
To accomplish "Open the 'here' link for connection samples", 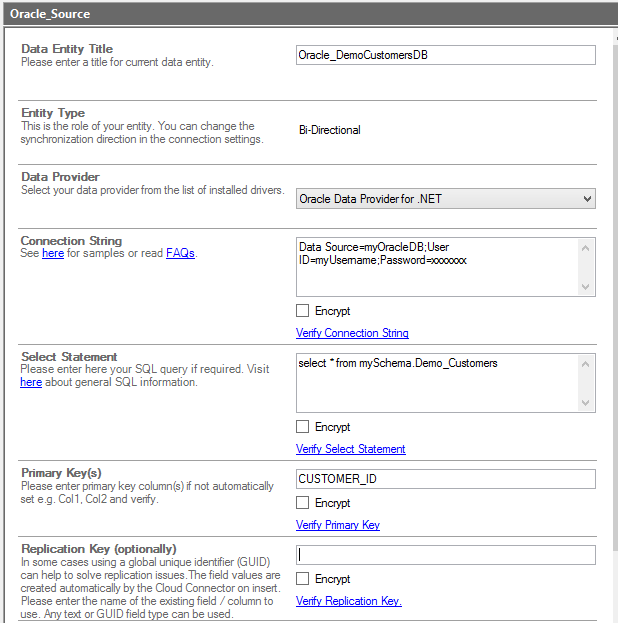I will tap(53, 254).
